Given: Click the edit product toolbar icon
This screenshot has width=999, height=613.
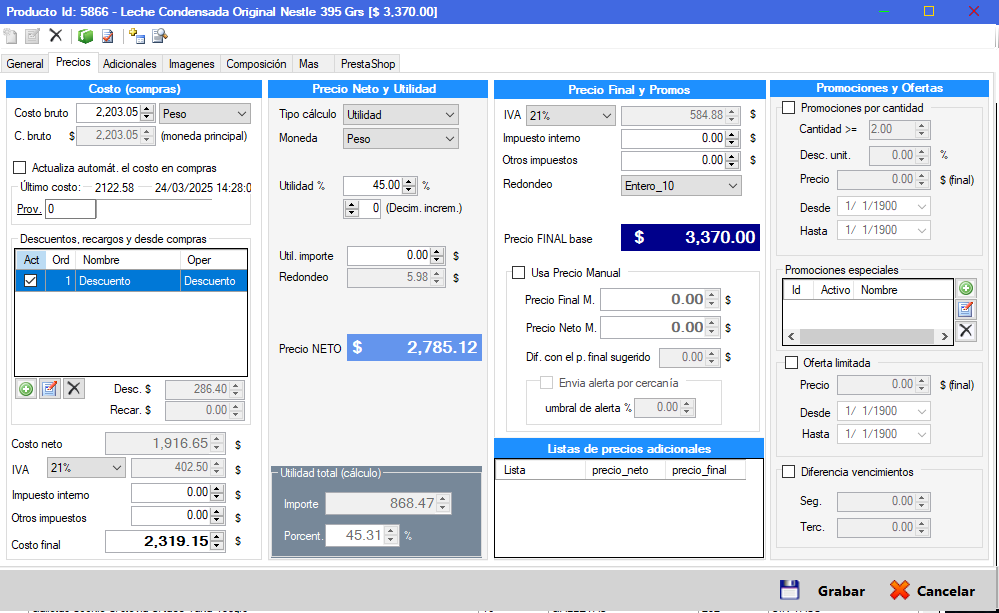Looking at the screenshot, I should tap(32, 36).
